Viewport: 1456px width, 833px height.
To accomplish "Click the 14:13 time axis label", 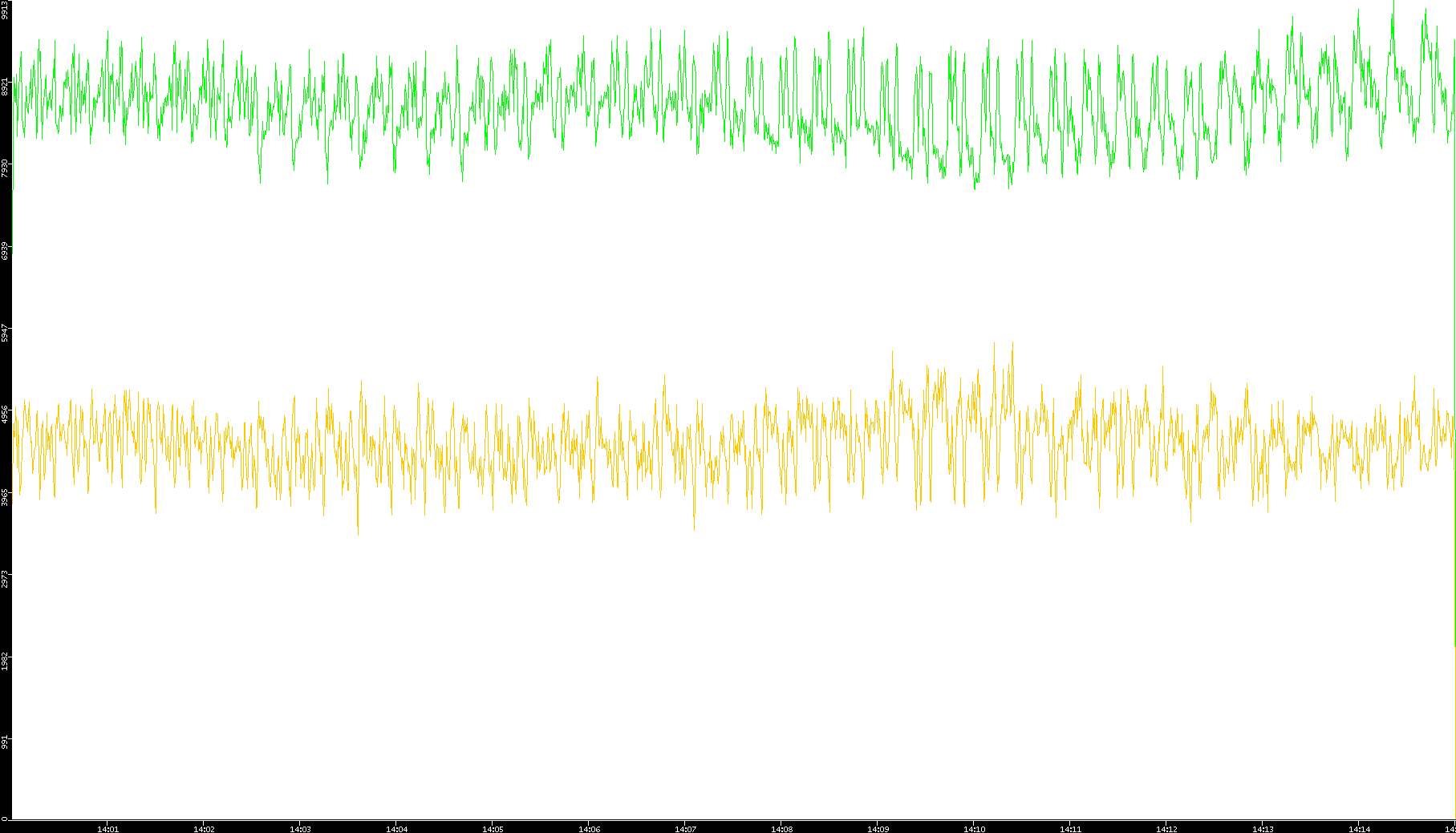I will tap(1263, 829).
